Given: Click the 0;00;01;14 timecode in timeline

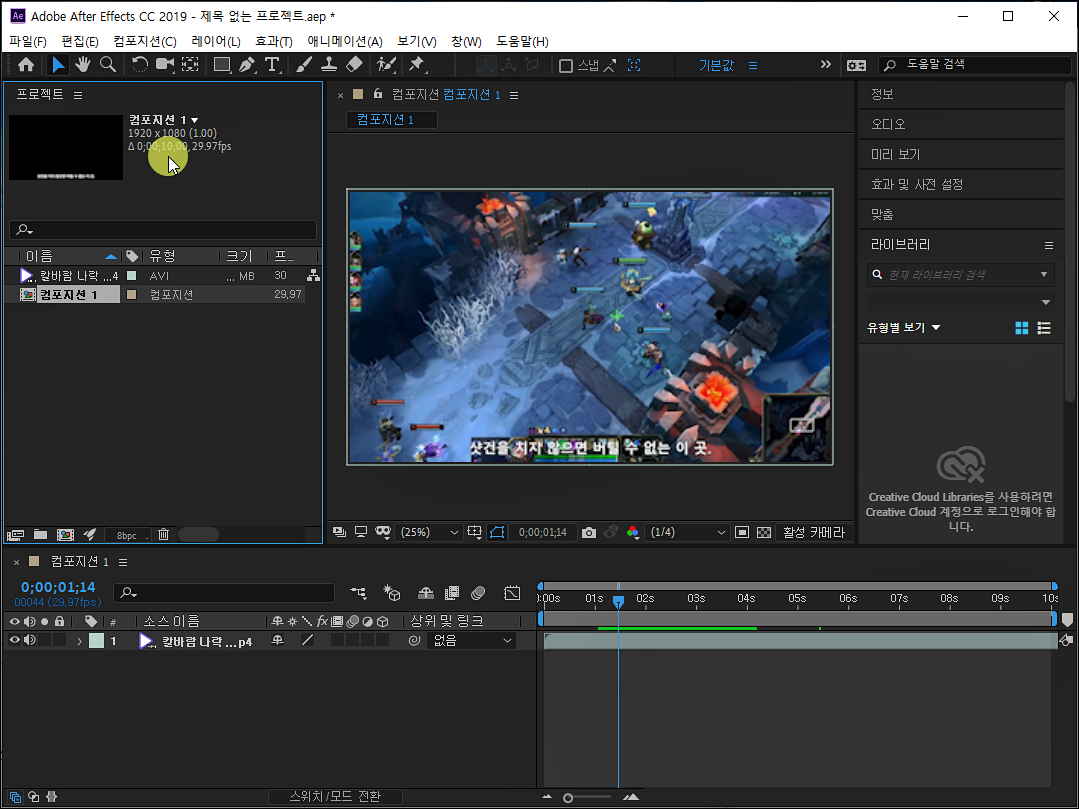Looking at the screenshot, I should (x=58, y=587).
